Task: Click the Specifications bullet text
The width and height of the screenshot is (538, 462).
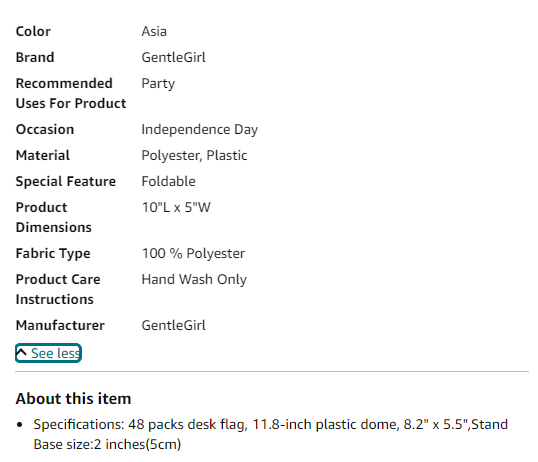Action: [270, 434]
